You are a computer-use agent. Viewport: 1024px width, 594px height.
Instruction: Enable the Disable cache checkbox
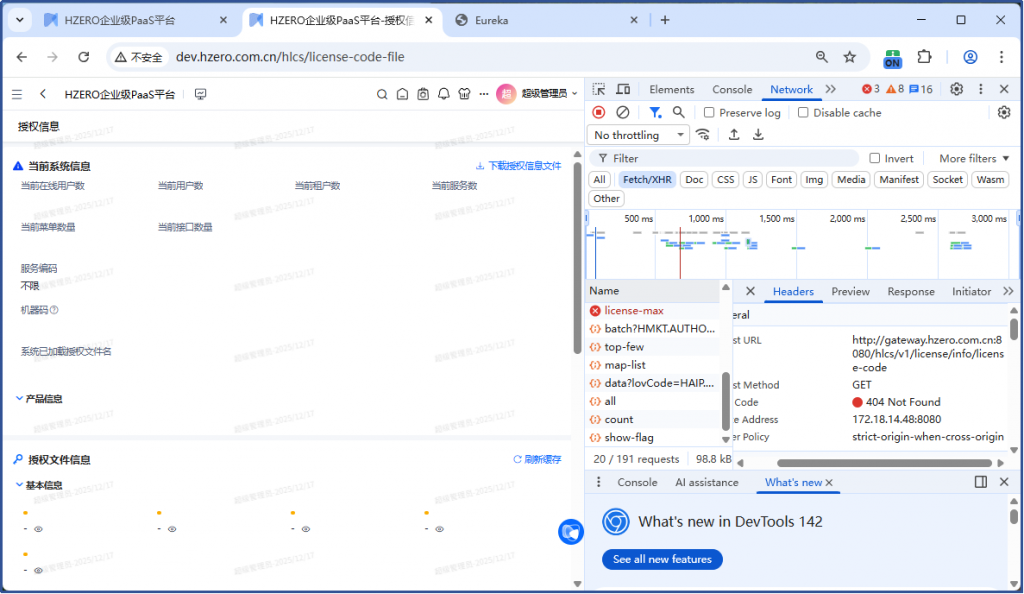[803, 113]
